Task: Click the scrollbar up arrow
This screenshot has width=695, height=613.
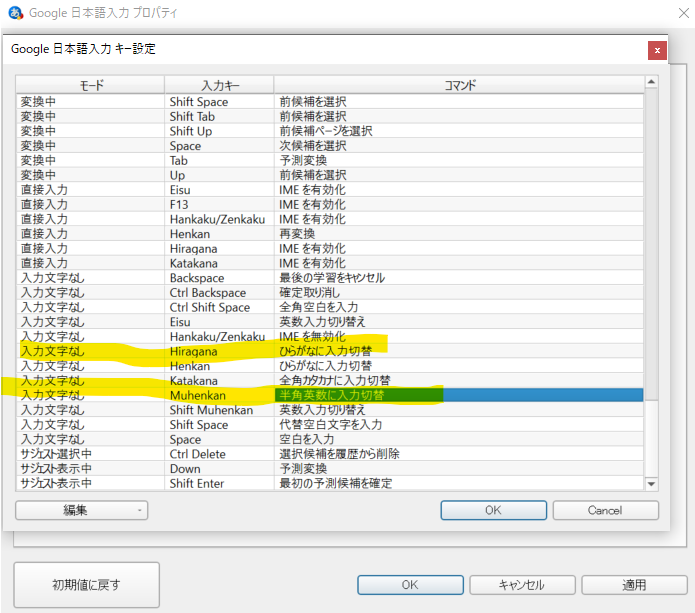Action: [651, 82]
